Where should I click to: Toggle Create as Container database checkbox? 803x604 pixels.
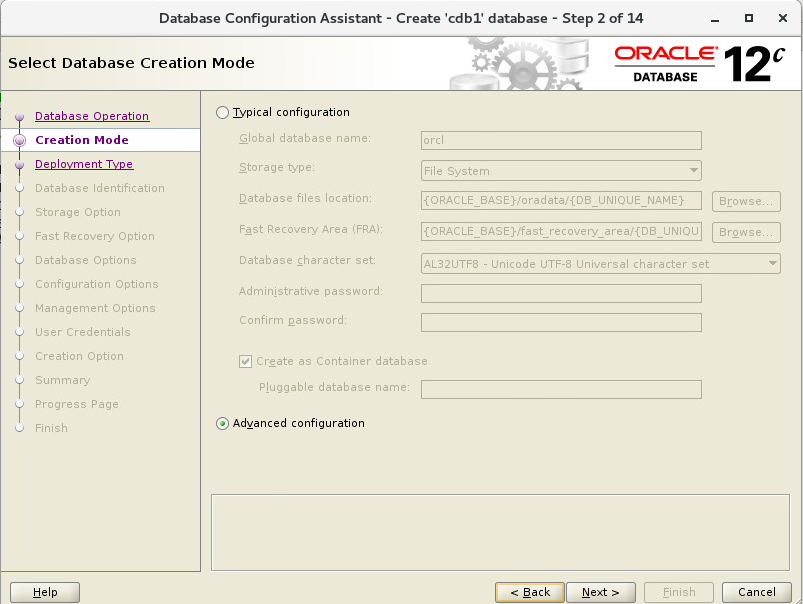point(245,362)
